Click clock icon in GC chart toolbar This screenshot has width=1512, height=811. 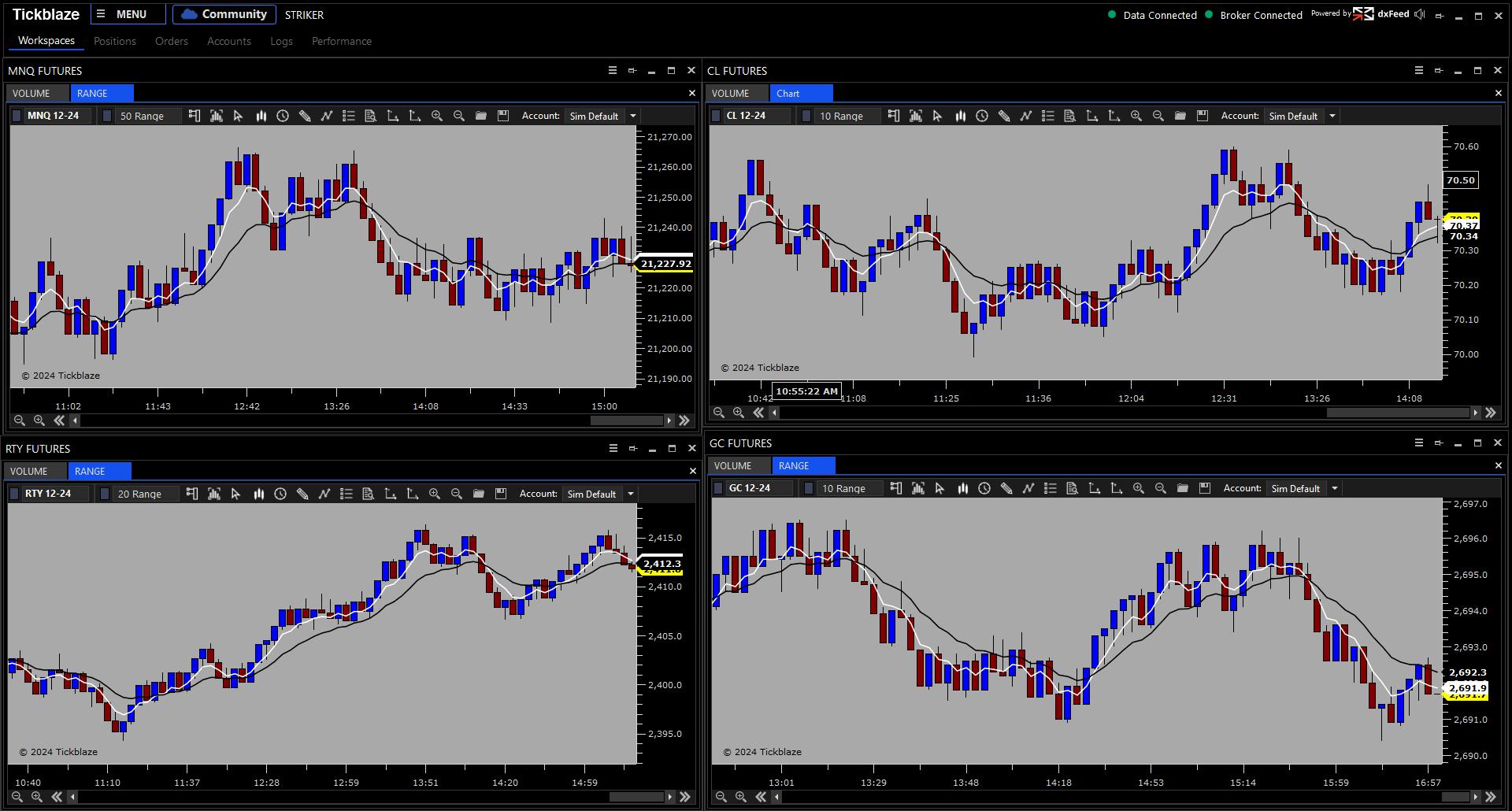coord(984,488)
